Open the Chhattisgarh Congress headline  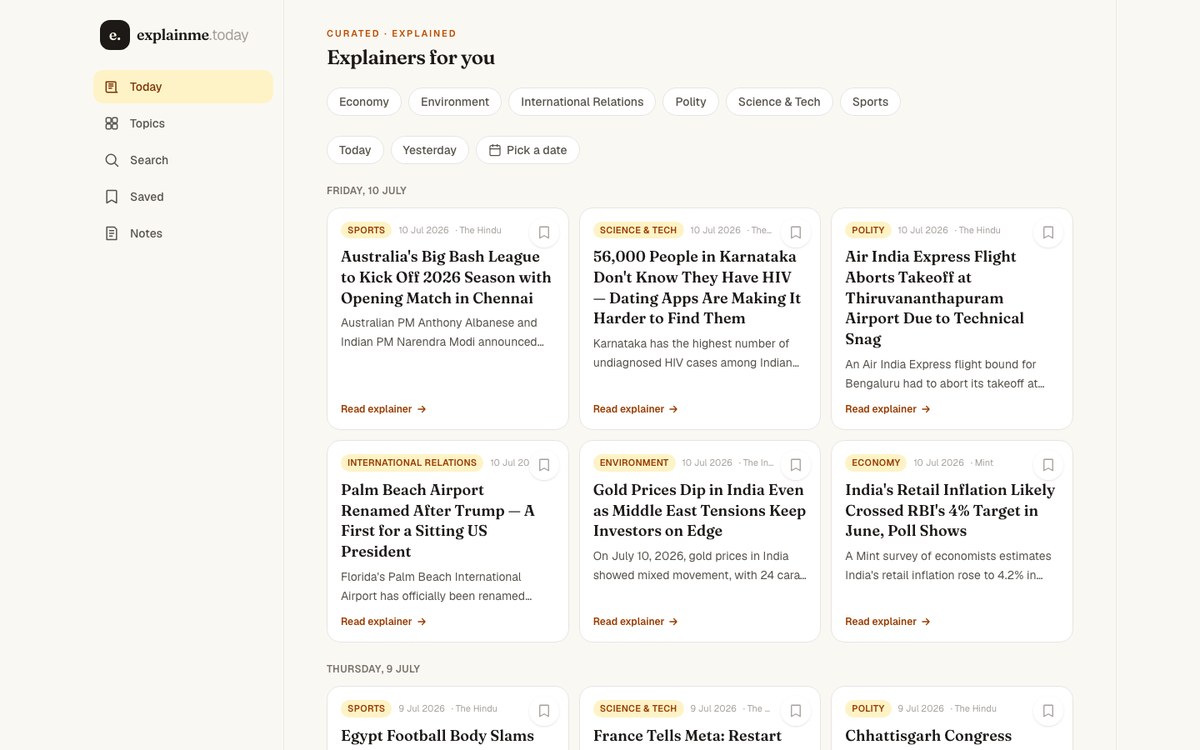(929, 736)
